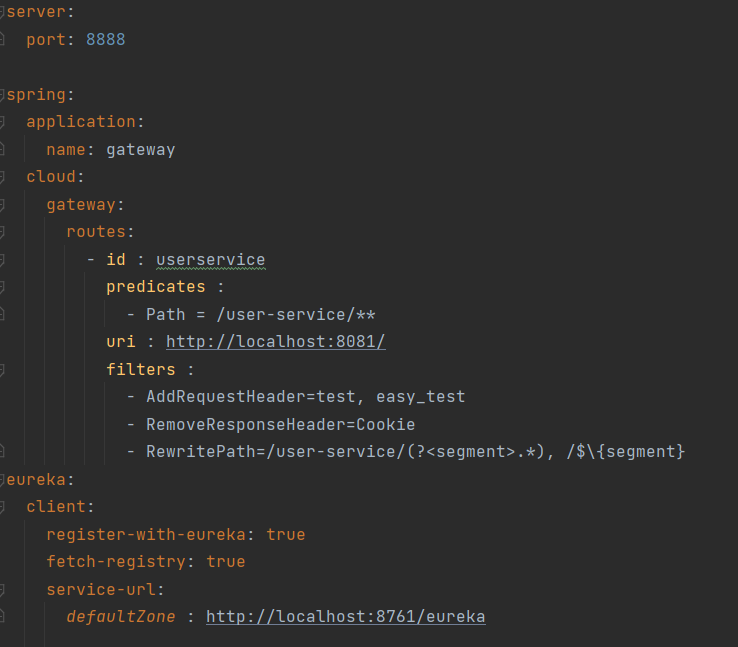The image size is (738, 647).
Task: Click the id key in routes
Action: pyautogui.click(x=116, y=259)
